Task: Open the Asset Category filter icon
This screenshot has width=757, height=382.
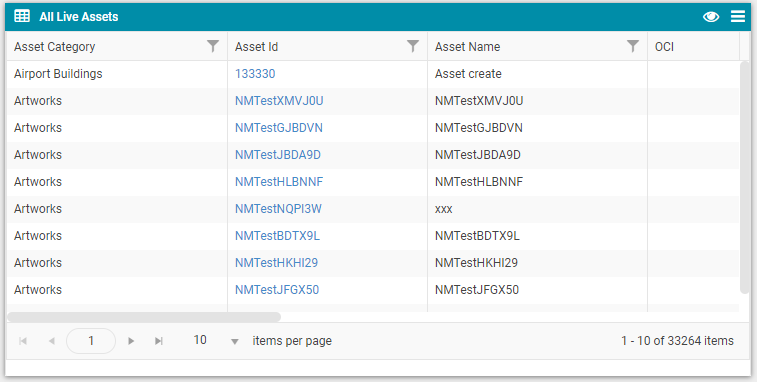Action: coord(213,46)
